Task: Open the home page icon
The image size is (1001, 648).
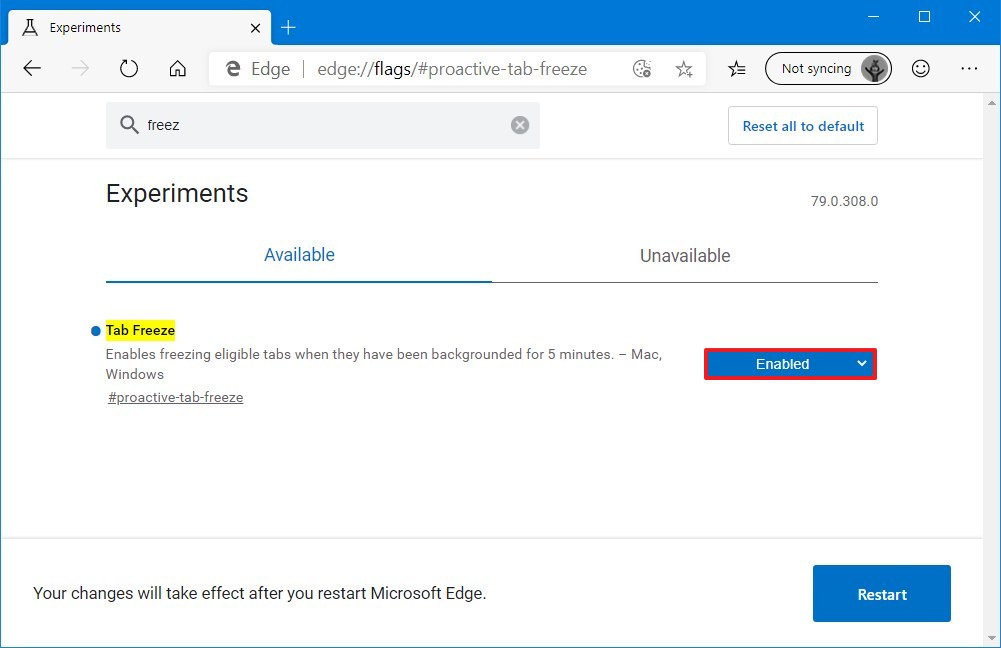Action: (177, 68)
